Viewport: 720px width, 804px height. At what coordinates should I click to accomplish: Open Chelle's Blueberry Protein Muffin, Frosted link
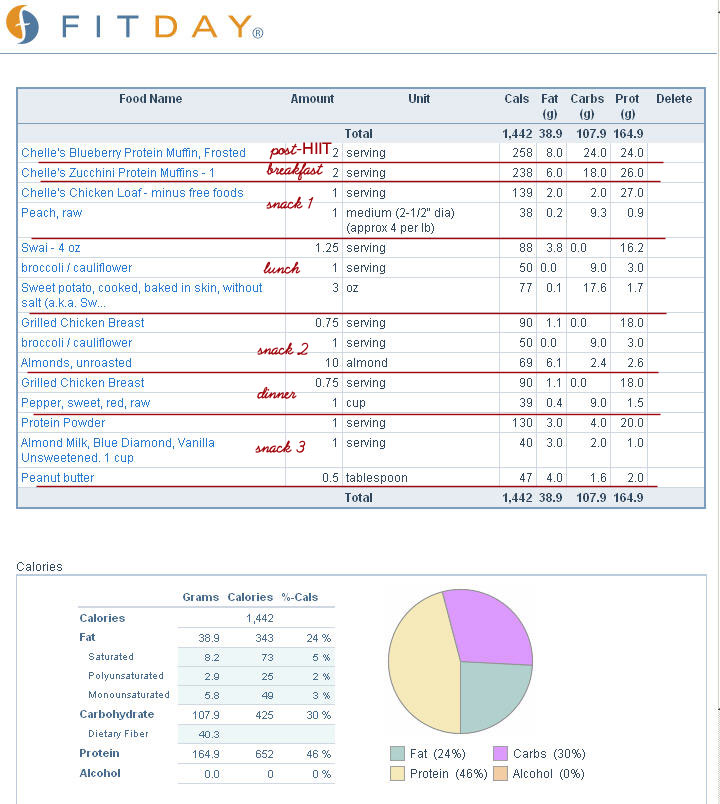[133, 153]
